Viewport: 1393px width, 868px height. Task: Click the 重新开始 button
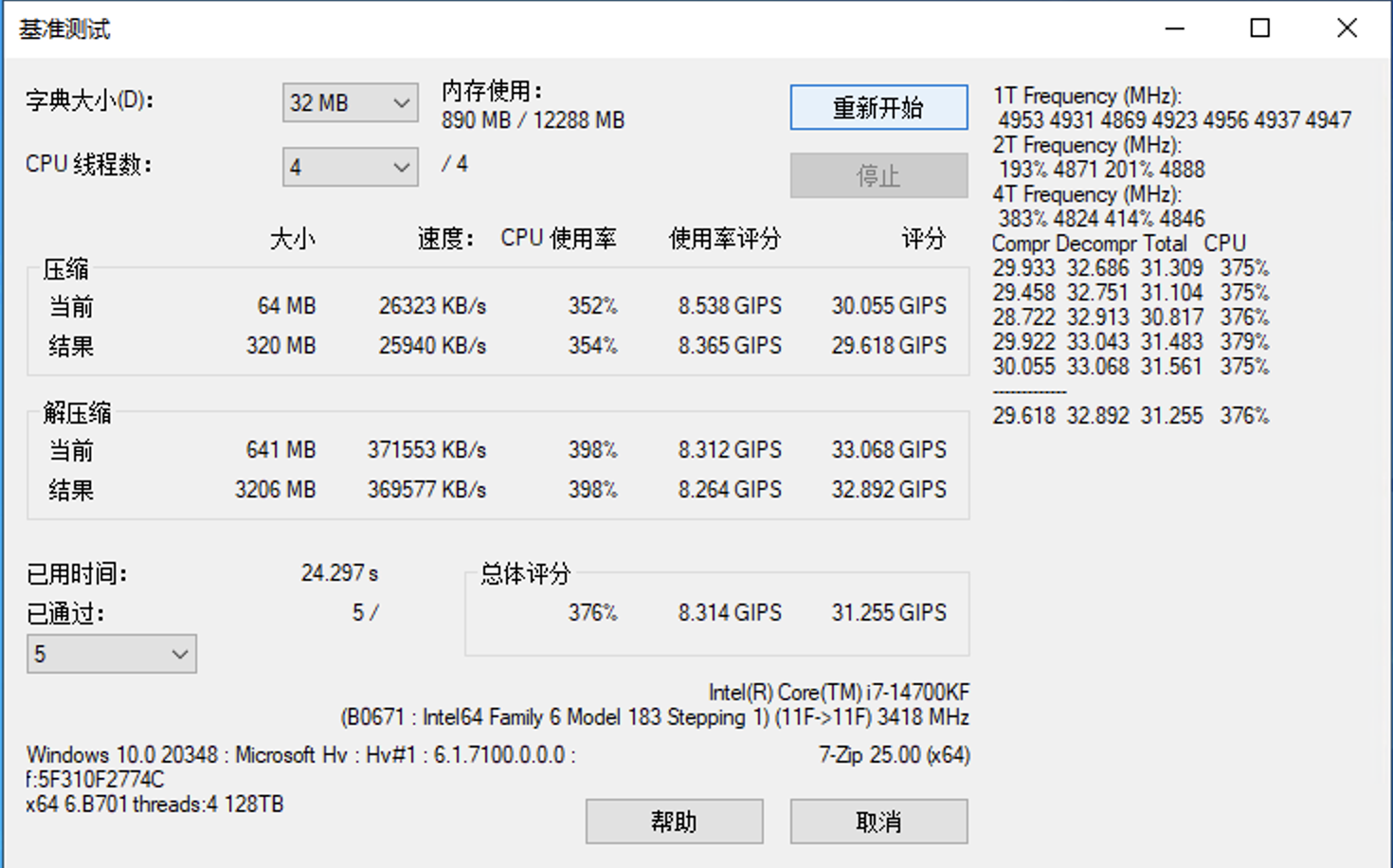coord(878,107)
